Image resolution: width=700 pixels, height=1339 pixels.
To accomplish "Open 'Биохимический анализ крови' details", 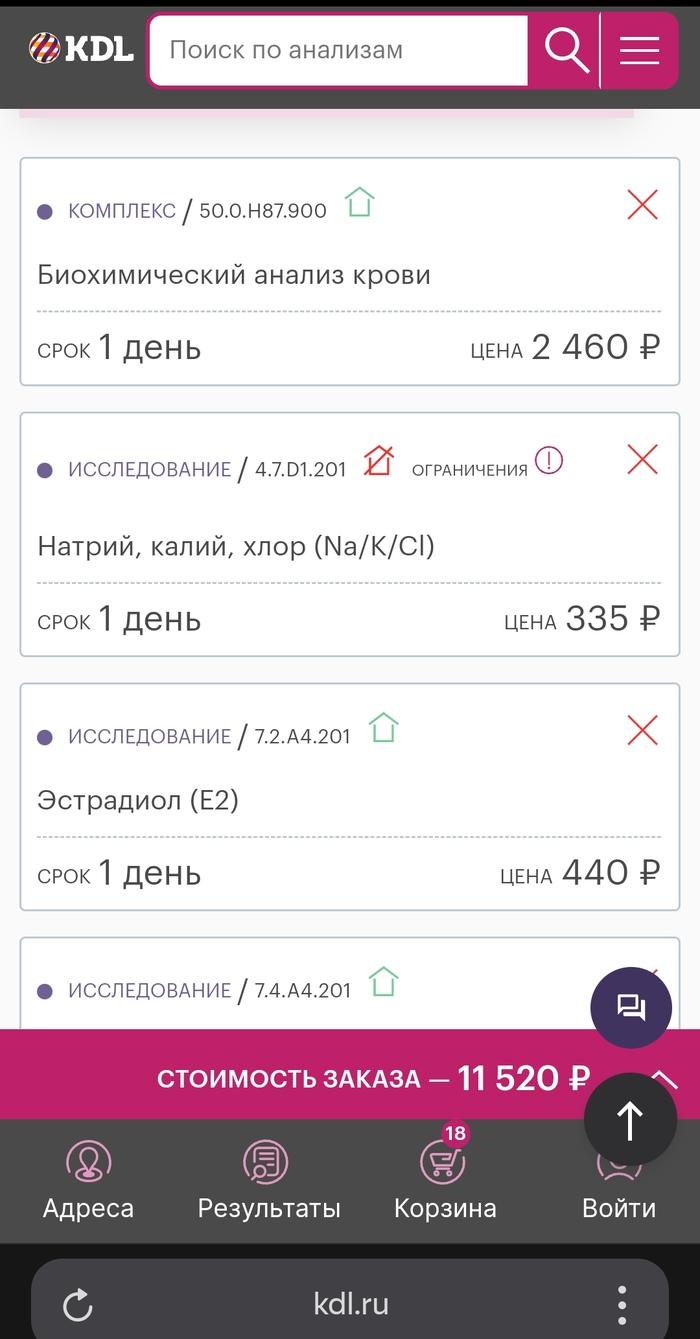I will (234, 275).
